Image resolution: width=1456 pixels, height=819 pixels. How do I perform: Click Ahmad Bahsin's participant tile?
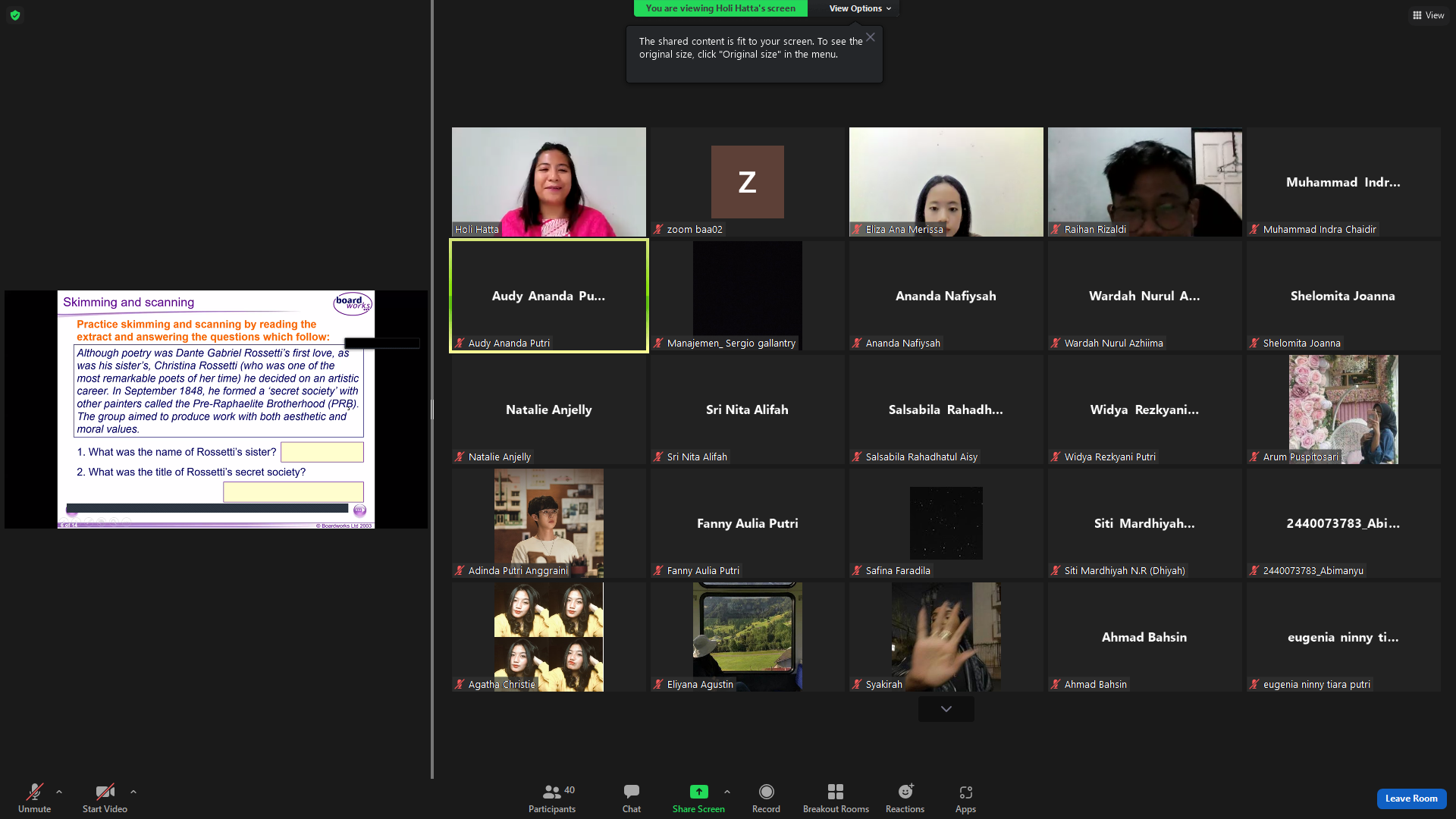pos(1145,637)
